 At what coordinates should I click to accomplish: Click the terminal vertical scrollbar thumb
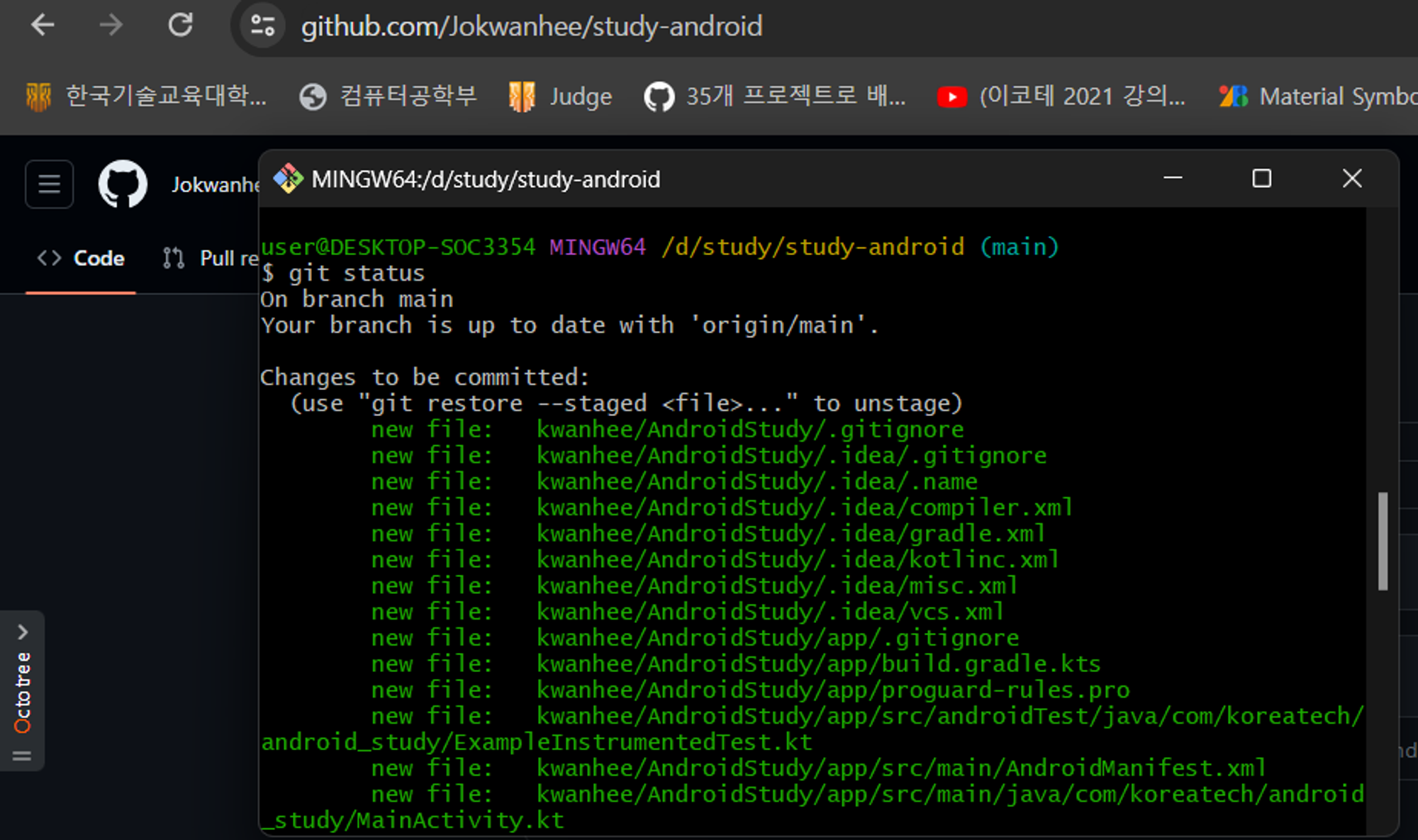(x=1383, y=541)
